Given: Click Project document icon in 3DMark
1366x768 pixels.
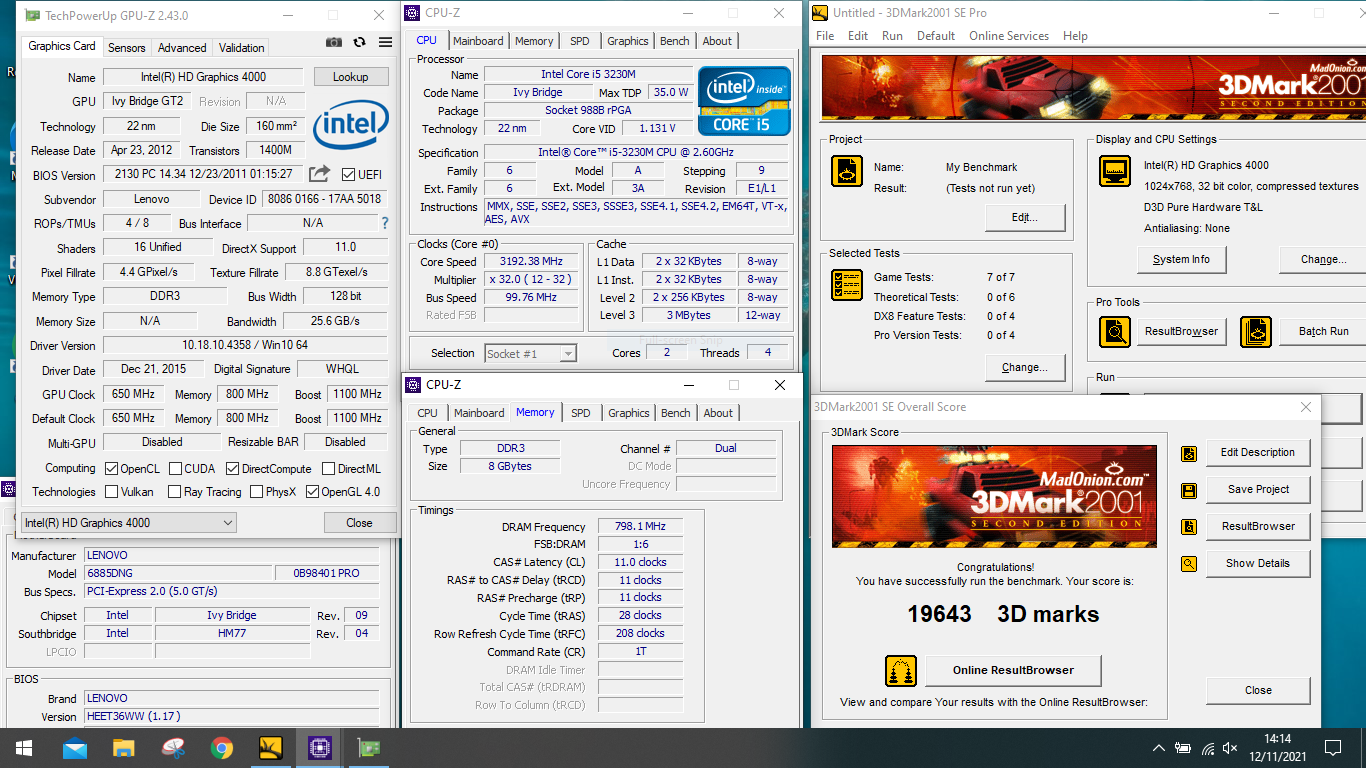Looking at the screenshot, I should click(x=847, y=171).
